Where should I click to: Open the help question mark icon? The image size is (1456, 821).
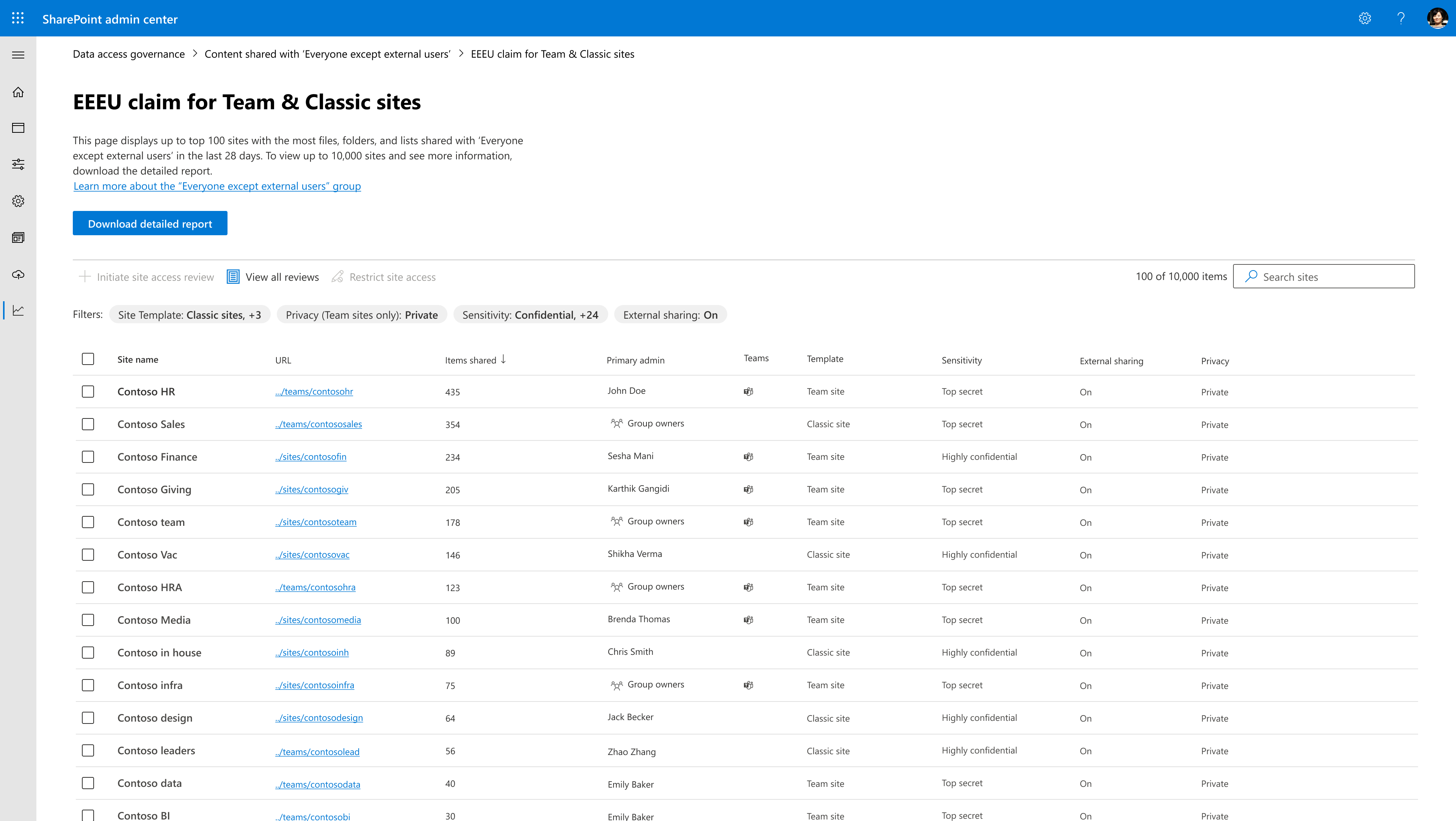click(x=1401, y=18)
